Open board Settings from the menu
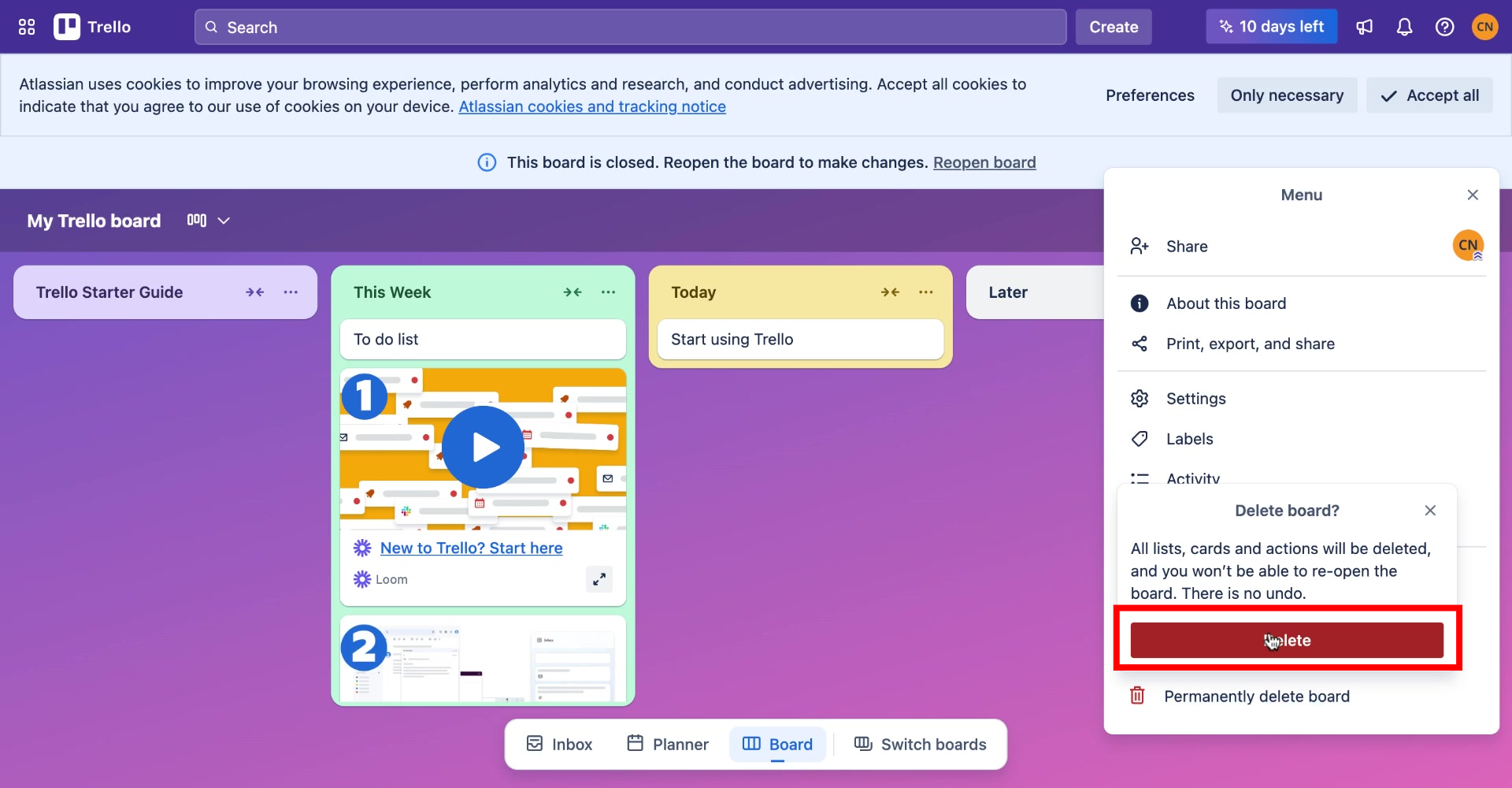Image resolution: width=1512 pixels, height=788 pixels. 1196,398
